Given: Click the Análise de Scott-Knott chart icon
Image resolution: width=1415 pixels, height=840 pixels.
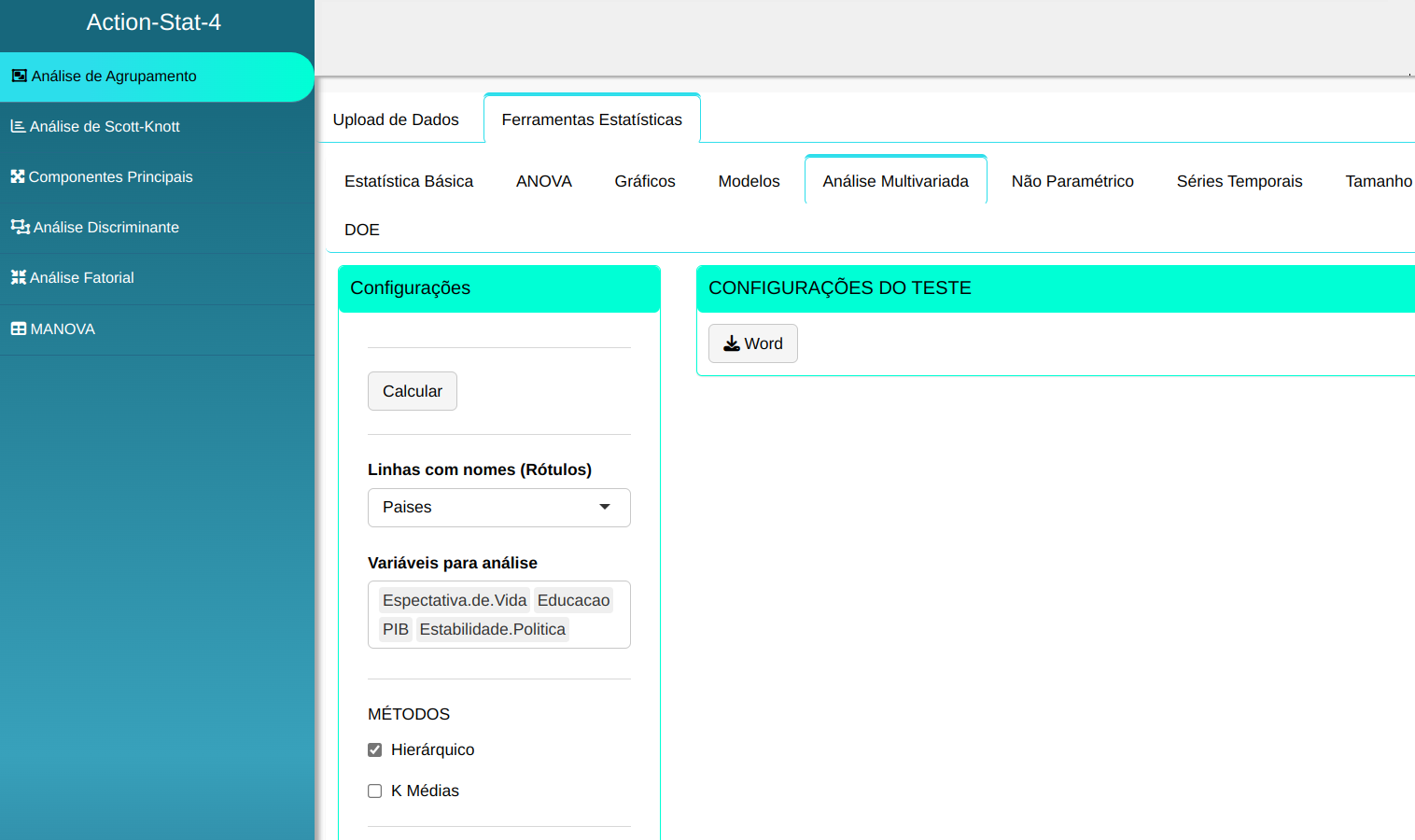Looking at the screenshot, I should [18, 126].
